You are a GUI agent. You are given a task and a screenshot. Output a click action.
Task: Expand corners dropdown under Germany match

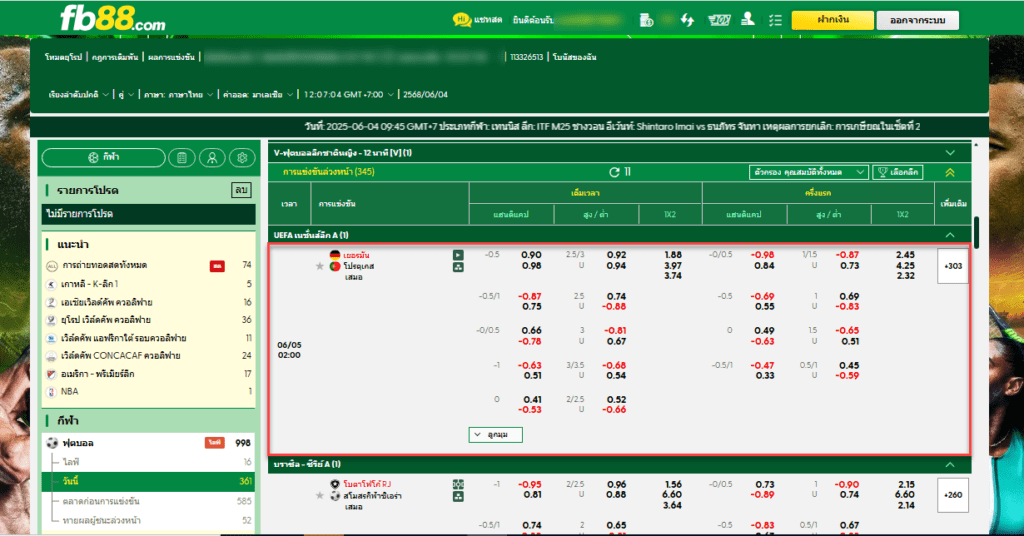point(496,435)
